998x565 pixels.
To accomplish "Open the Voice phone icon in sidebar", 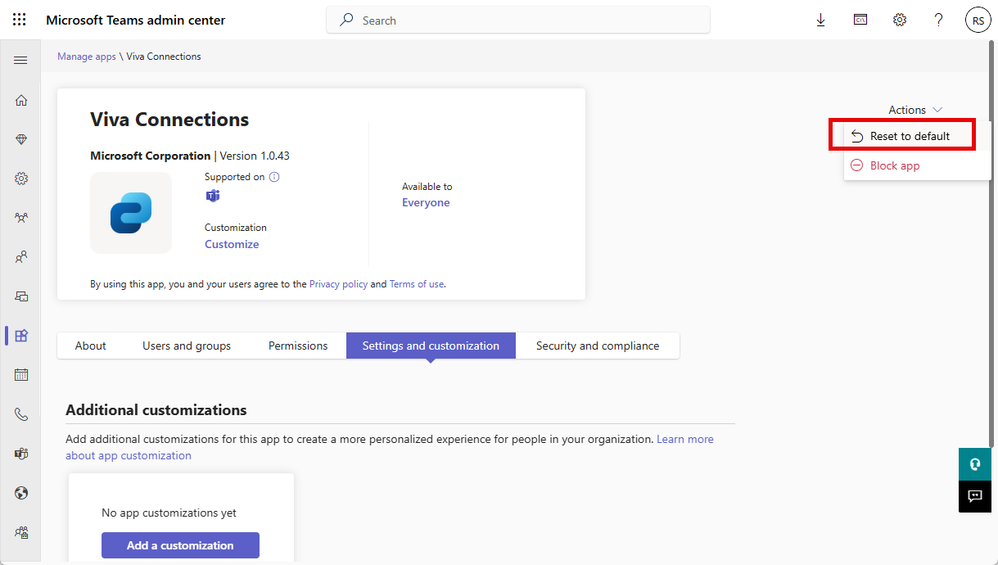I will [21, 414].
